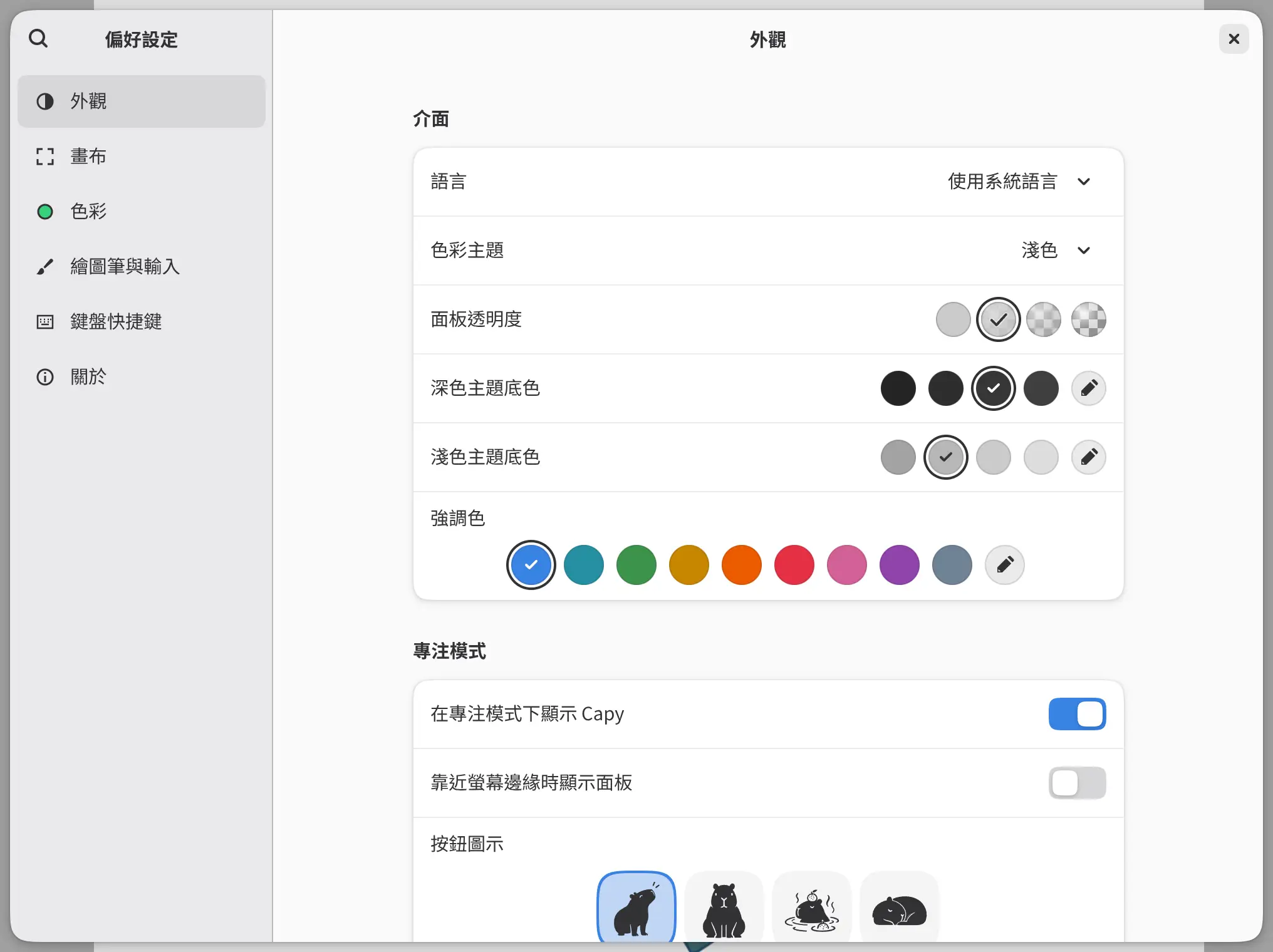
Task: Choose the slate gray-blue accent color
Action: (x=952, y=565)
